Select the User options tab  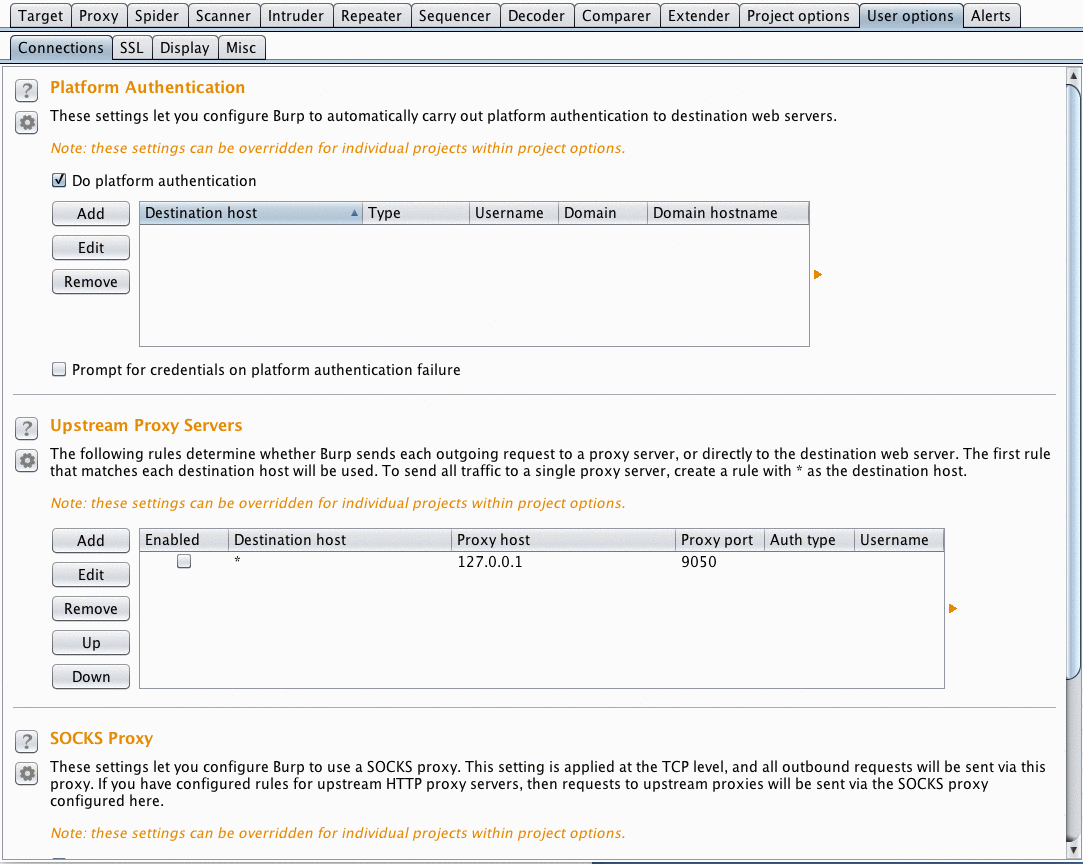910,16
